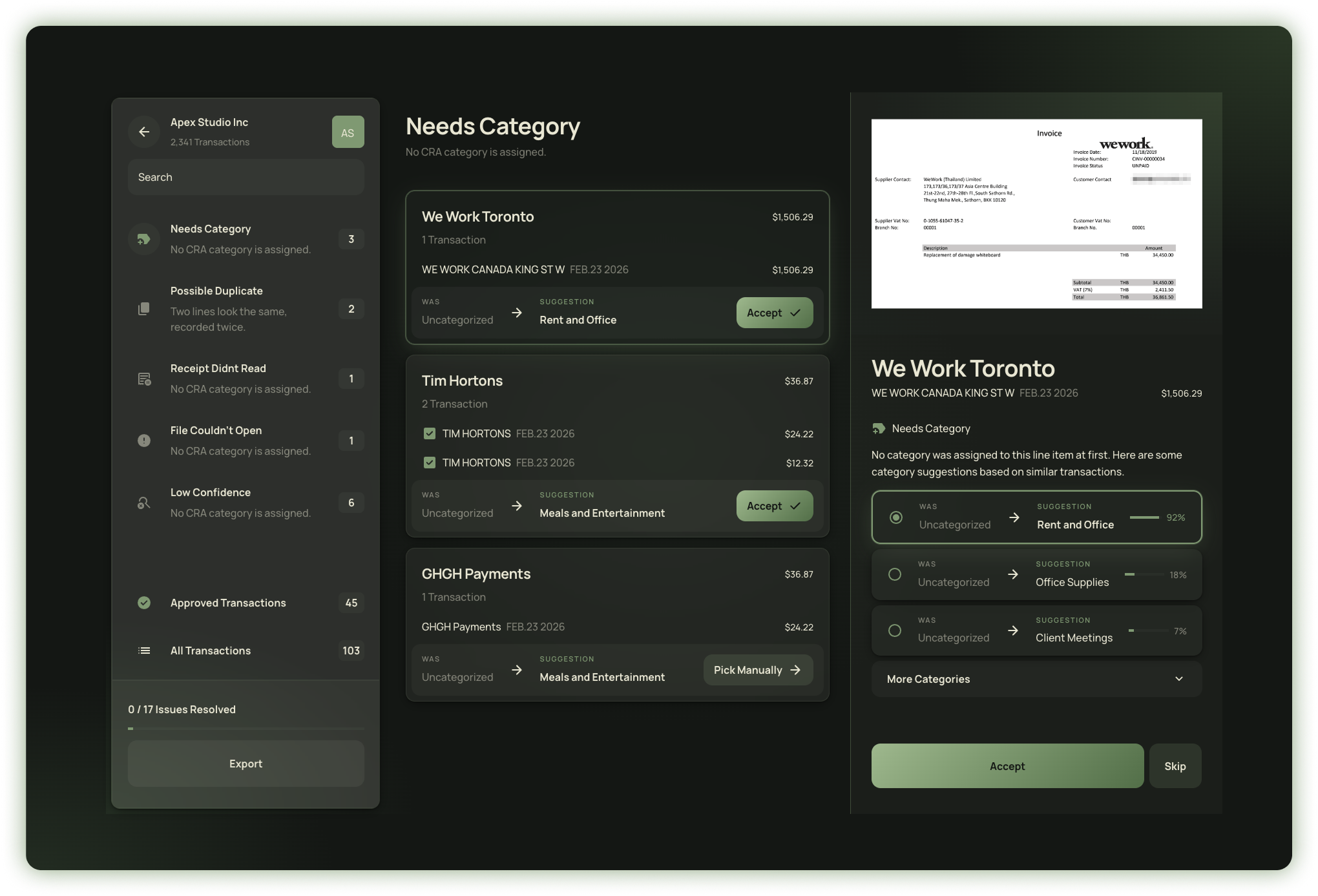Go back using the arrow beside Apex Studio Inc
Image resolution: width=1318 pixels, height=896 pixels.
(144, 132)
